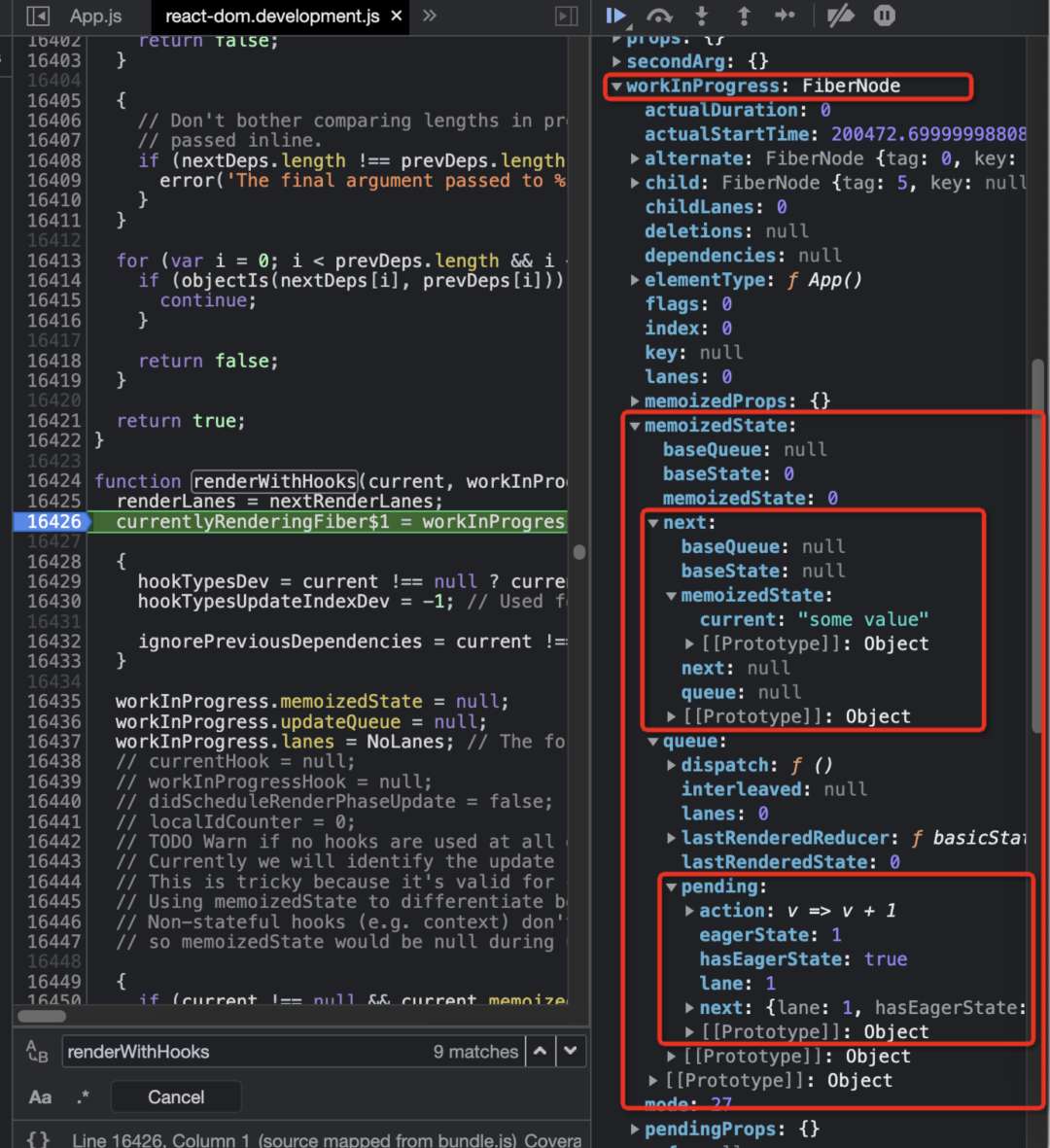Pretty print source with braces icon
Image resolution: width=1050 pixels, height=1148 pixels.
click(38, 1138)
